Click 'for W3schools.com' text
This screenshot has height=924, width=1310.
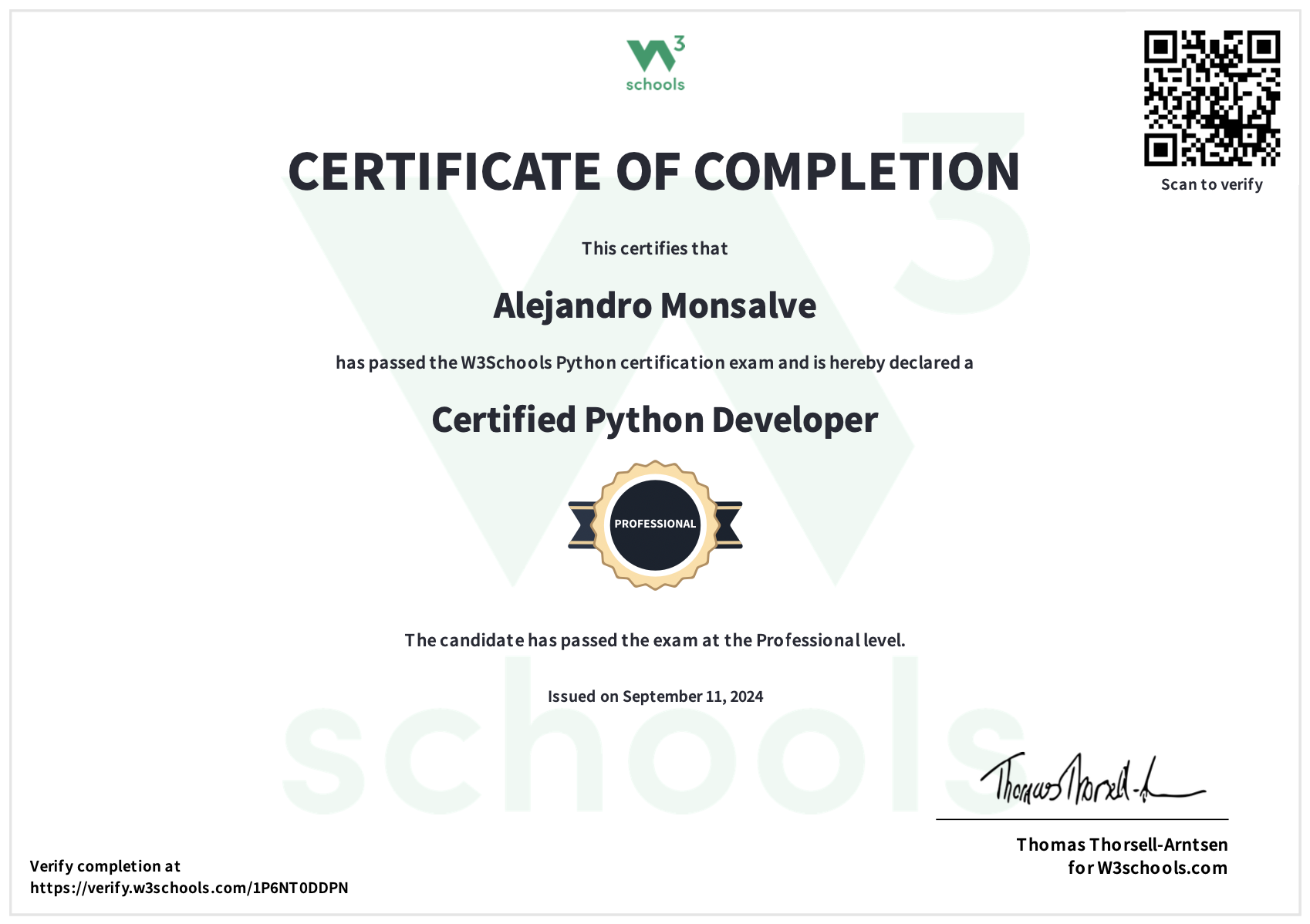coord(1147,868)
